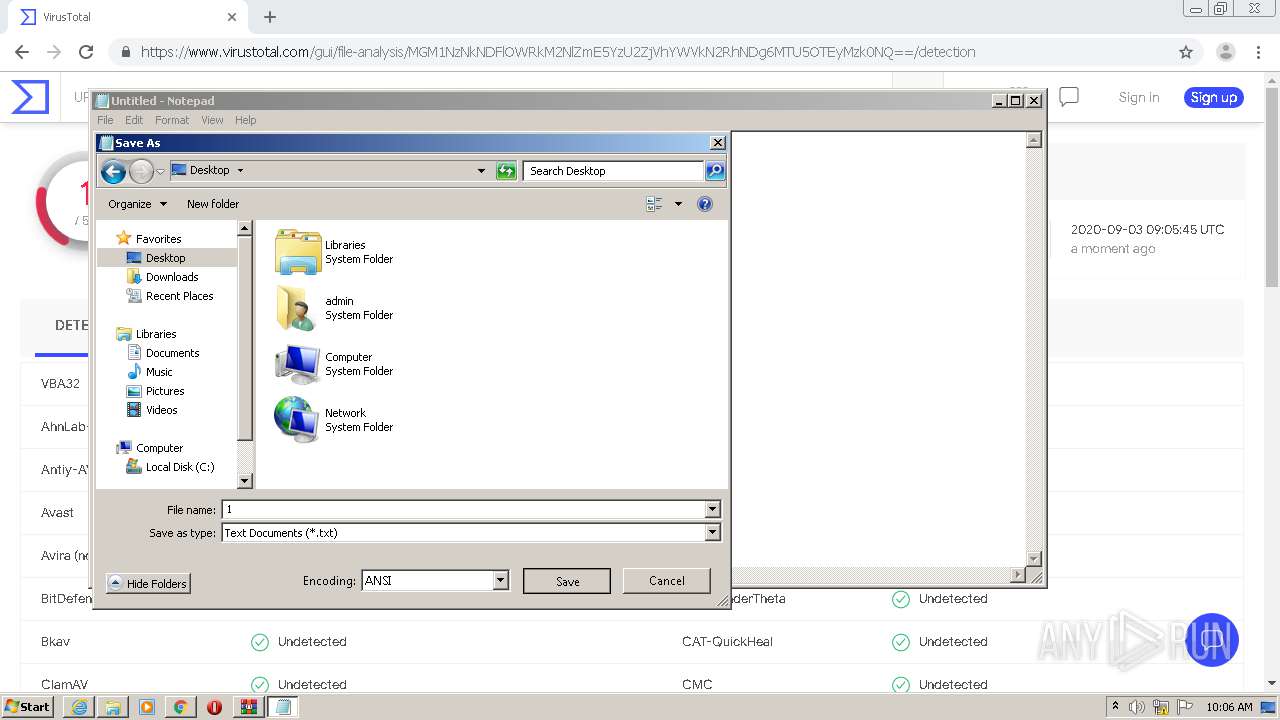Refresh the Desktop location in Save As
Screen dimensions: 1280x720
click(506, 171)
